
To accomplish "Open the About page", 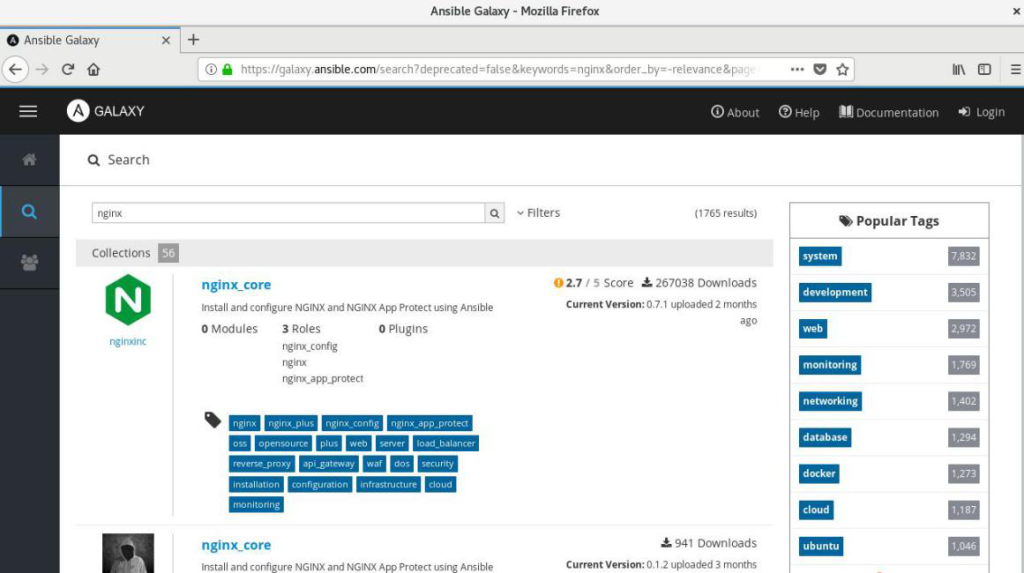I will [x=735, y=112].
